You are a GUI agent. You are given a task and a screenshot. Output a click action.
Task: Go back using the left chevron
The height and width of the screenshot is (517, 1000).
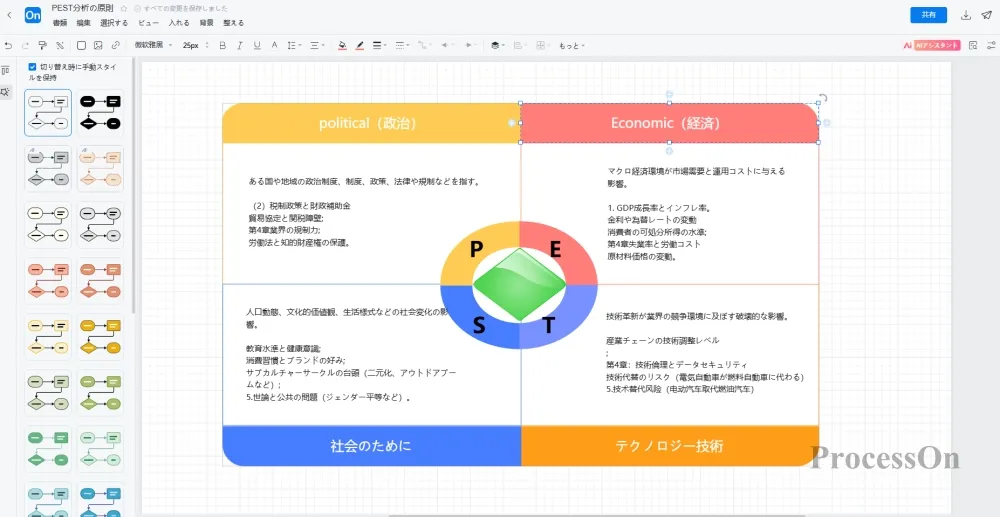click(9, 15)
